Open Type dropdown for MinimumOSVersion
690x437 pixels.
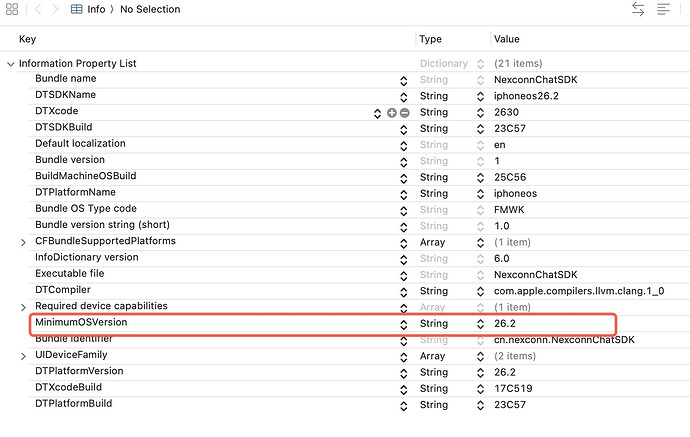479,324
